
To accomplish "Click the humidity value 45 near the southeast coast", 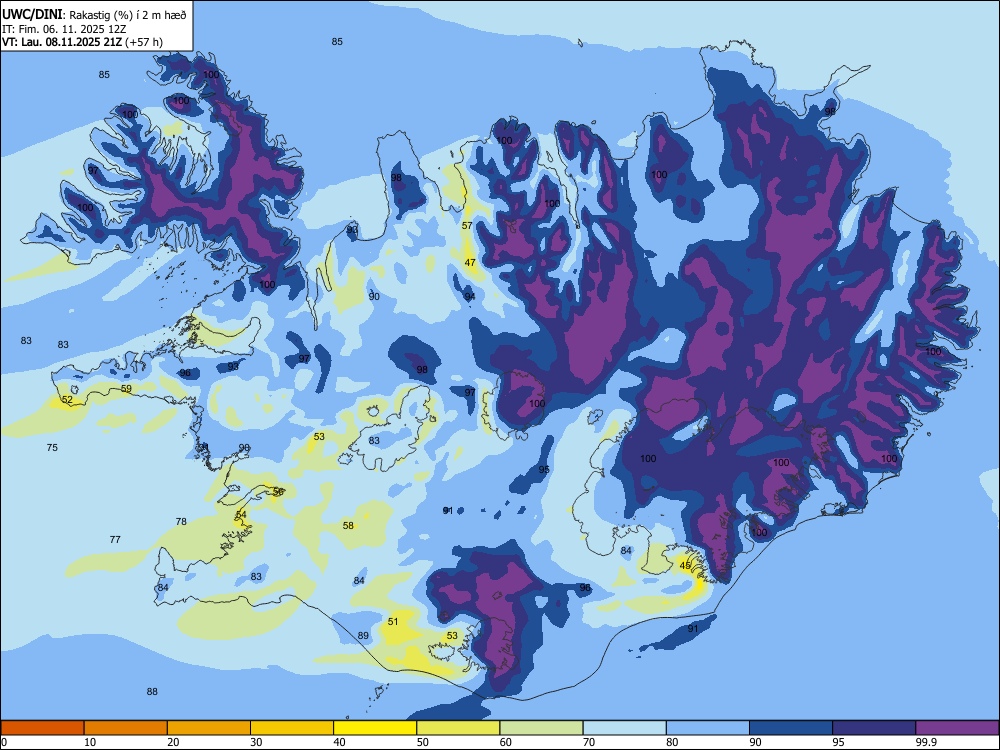I will click(685, 566).
